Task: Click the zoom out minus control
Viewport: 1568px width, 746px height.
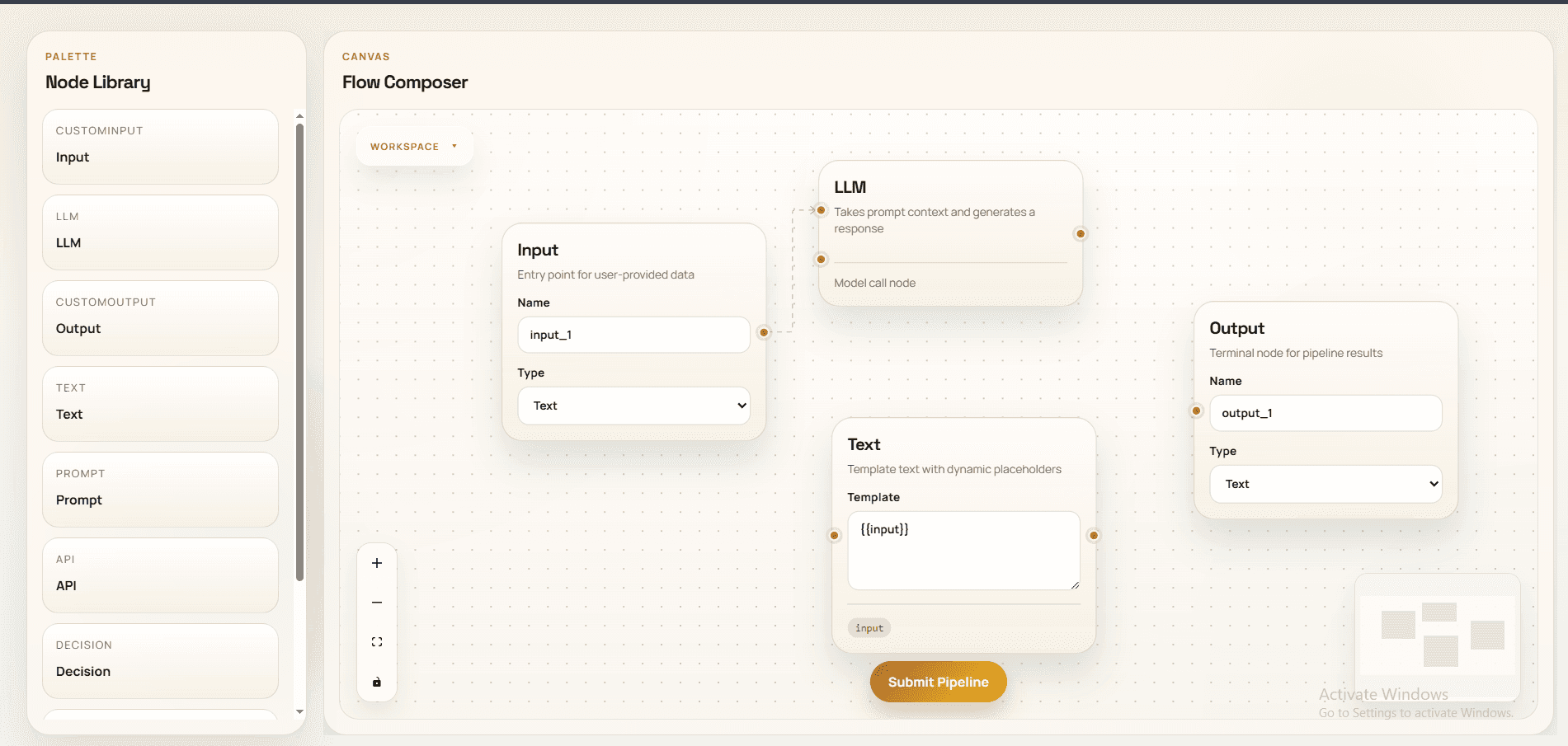Action: (377, 603)
